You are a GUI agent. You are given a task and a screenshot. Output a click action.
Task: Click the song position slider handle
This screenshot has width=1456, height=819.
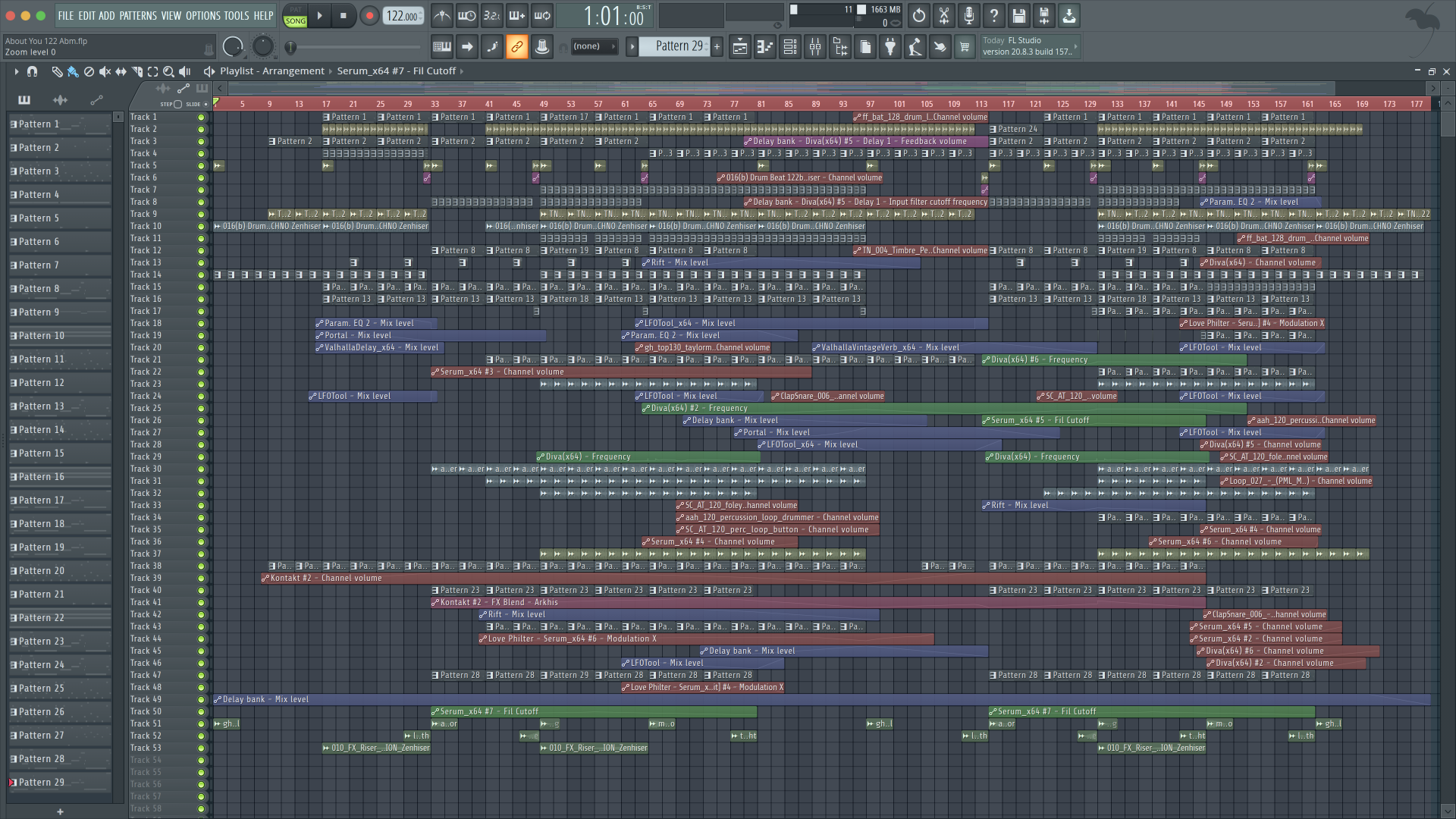[x=290, y=48]
